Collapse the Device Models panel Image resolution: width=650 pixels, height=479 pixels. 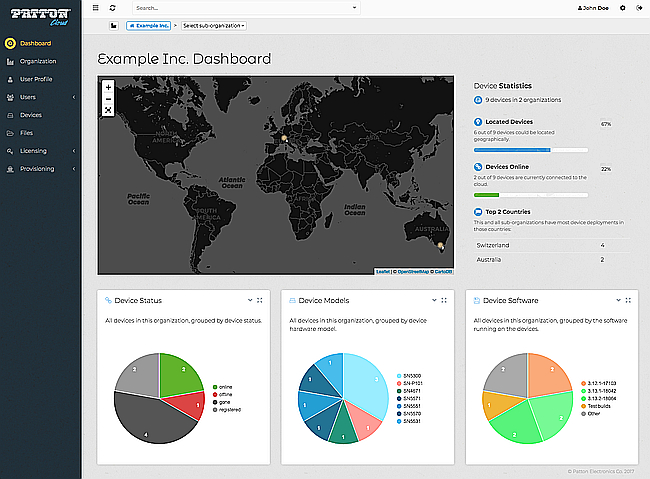[x=434, y=300]
